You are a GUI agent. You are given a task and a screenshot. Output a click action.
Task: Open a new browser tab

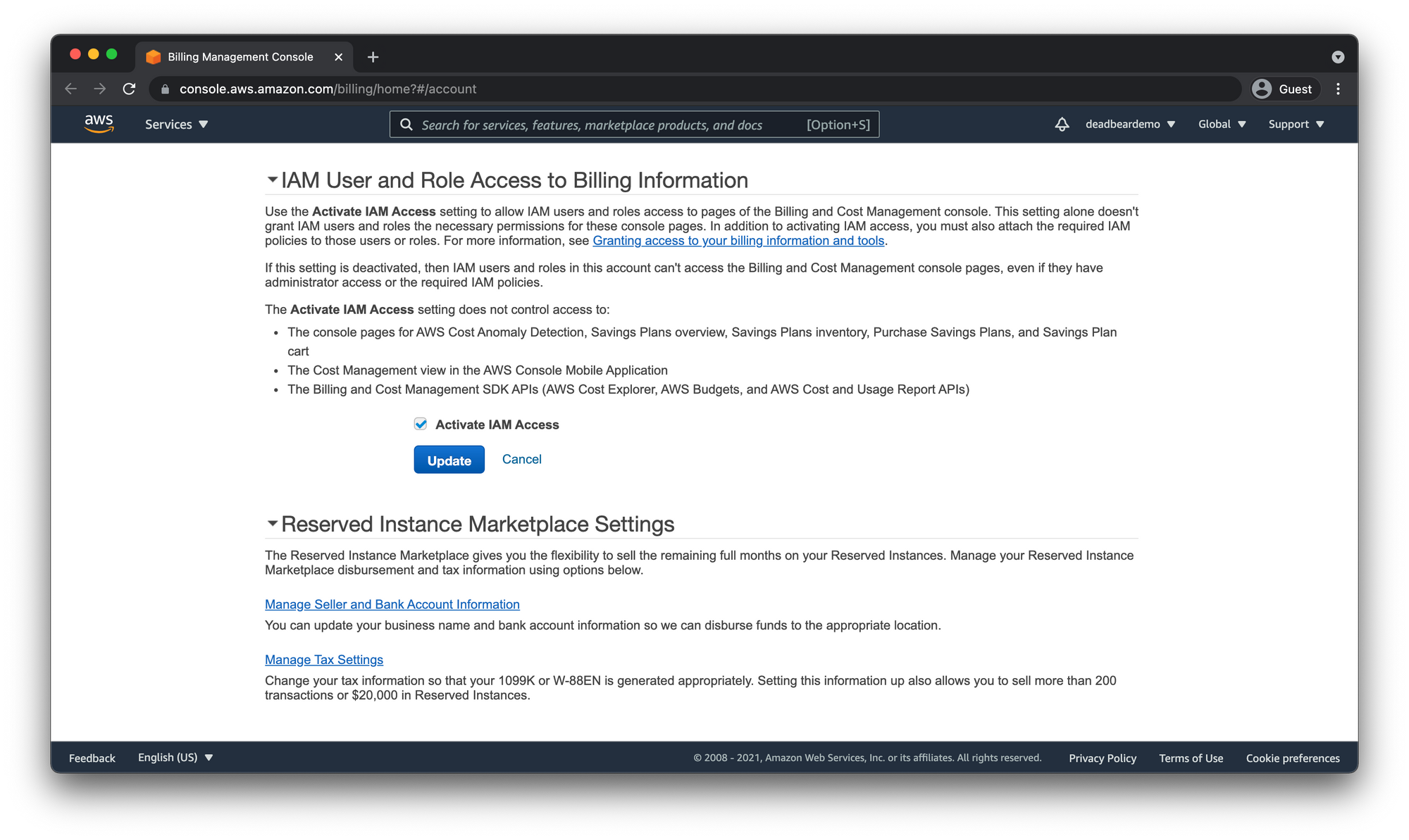coord(373,57)
